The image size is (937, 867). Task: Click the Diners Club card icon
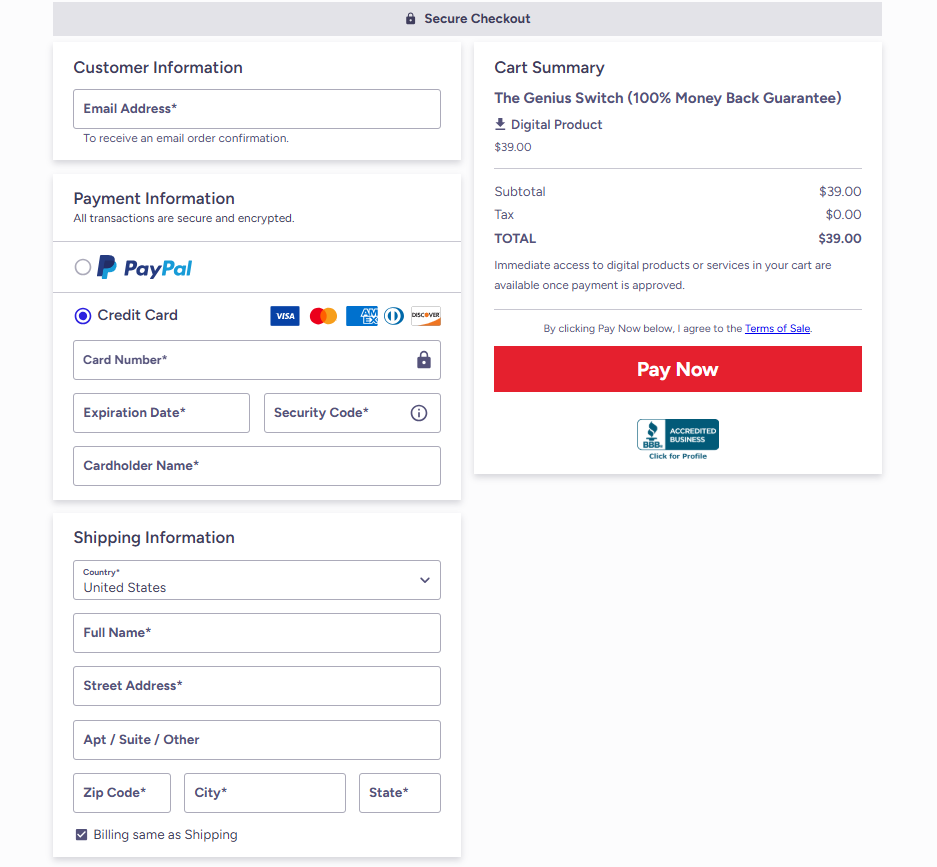coord(394,316)
